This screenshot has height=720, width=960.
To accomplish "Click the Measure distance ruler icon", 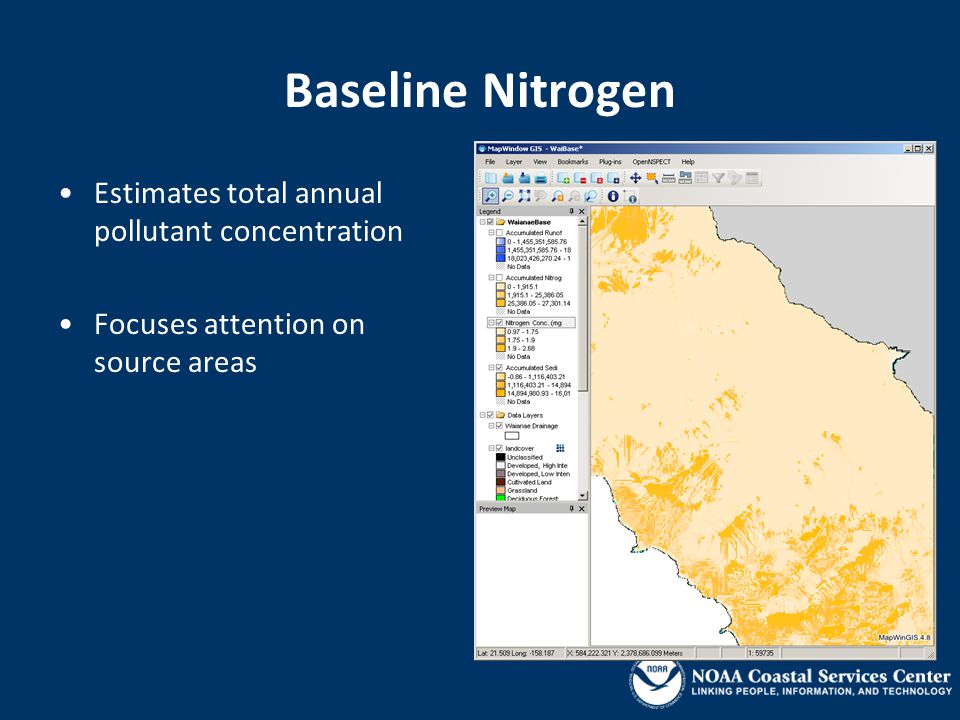I will tap(669, 178).
